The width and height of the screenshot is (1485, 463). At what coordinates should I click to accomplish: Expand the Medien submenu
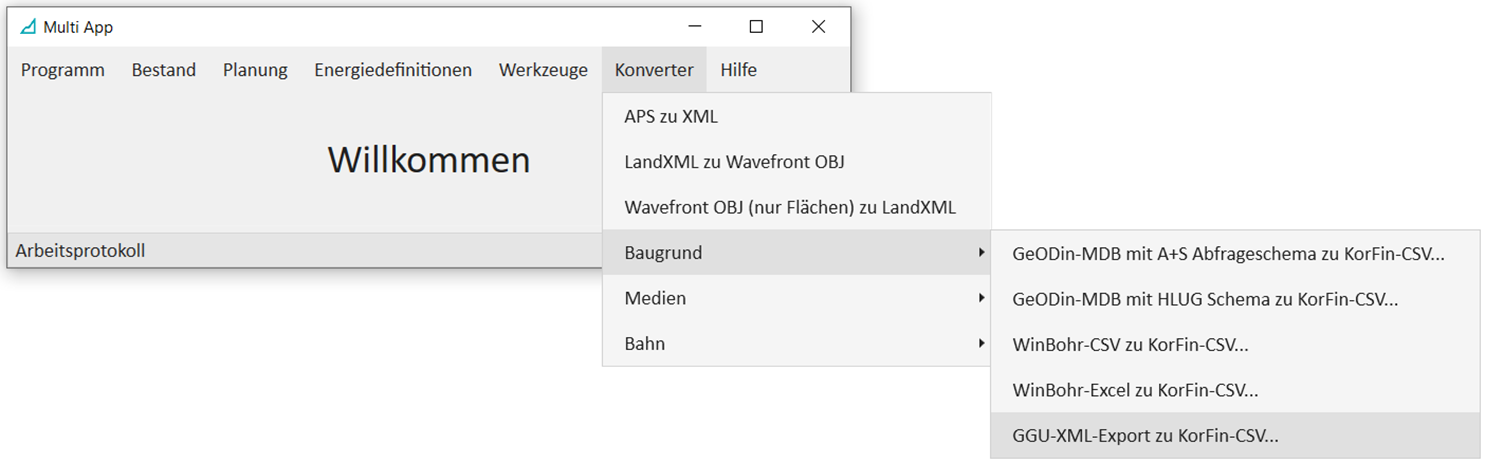tap(796, 298)
